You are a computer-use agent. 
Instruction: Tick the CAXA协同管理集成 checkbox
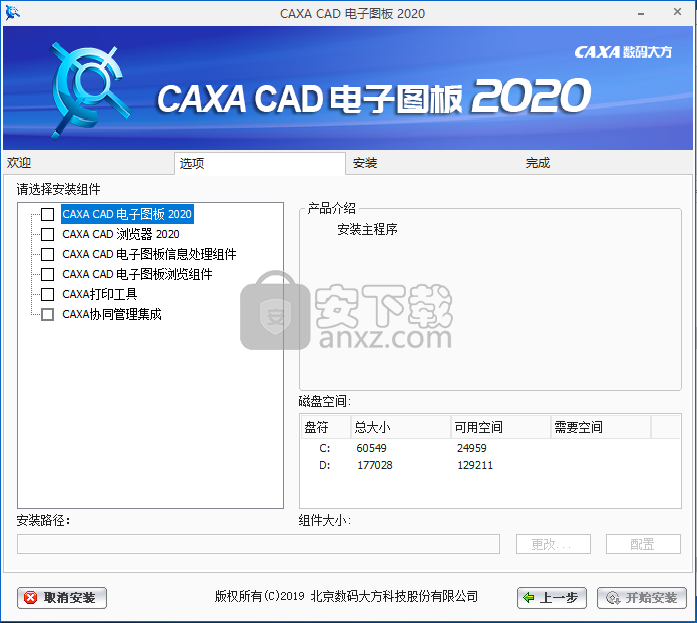pyautogui.click(x=48, y=314)
